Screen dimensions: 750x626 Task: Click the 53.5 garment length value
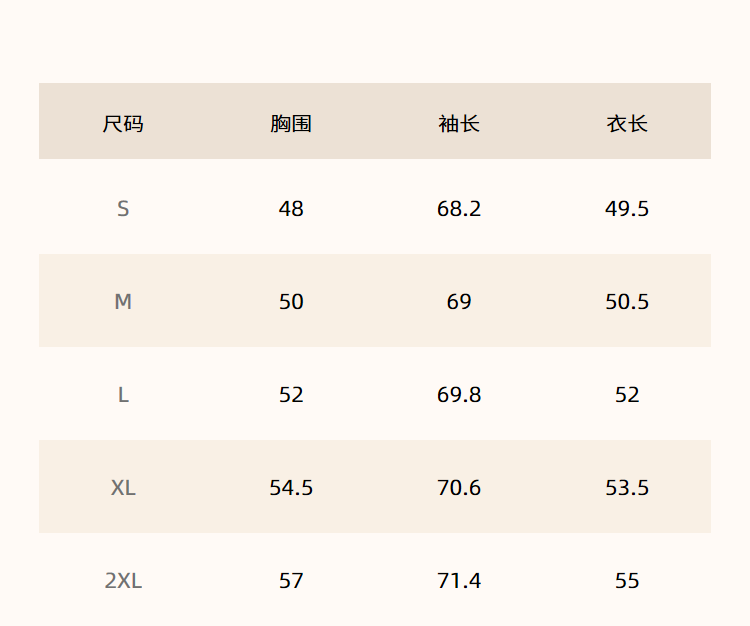(627, 488)
